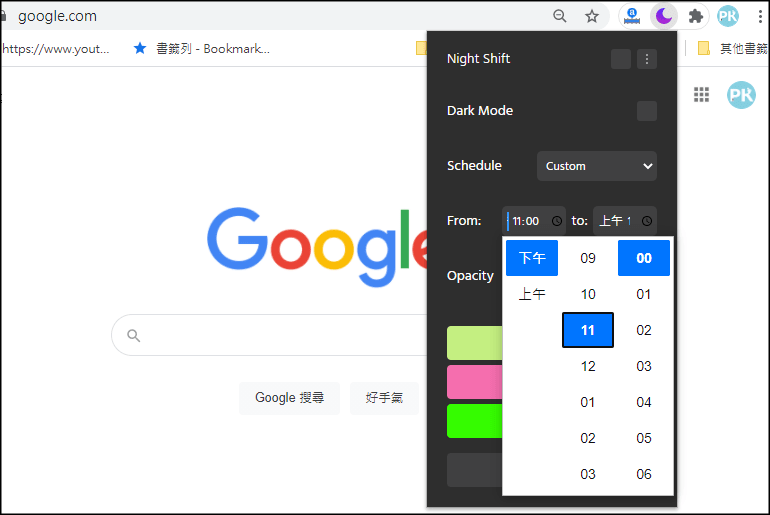
Task: Select minute 06 in the minute column
Action: coord(644,474)
